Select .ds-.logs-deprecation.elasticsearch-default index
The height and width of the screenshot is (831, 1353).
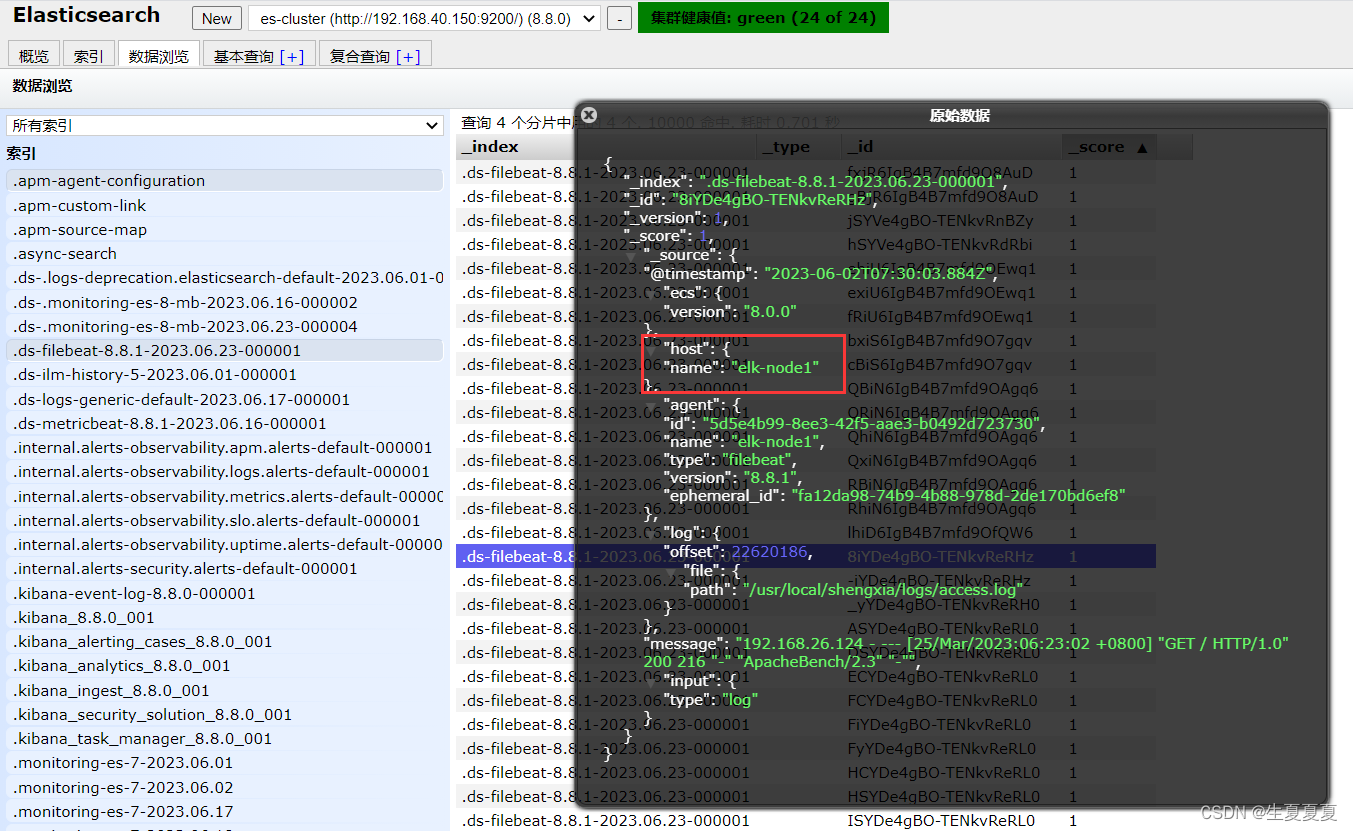click(225, 278)
